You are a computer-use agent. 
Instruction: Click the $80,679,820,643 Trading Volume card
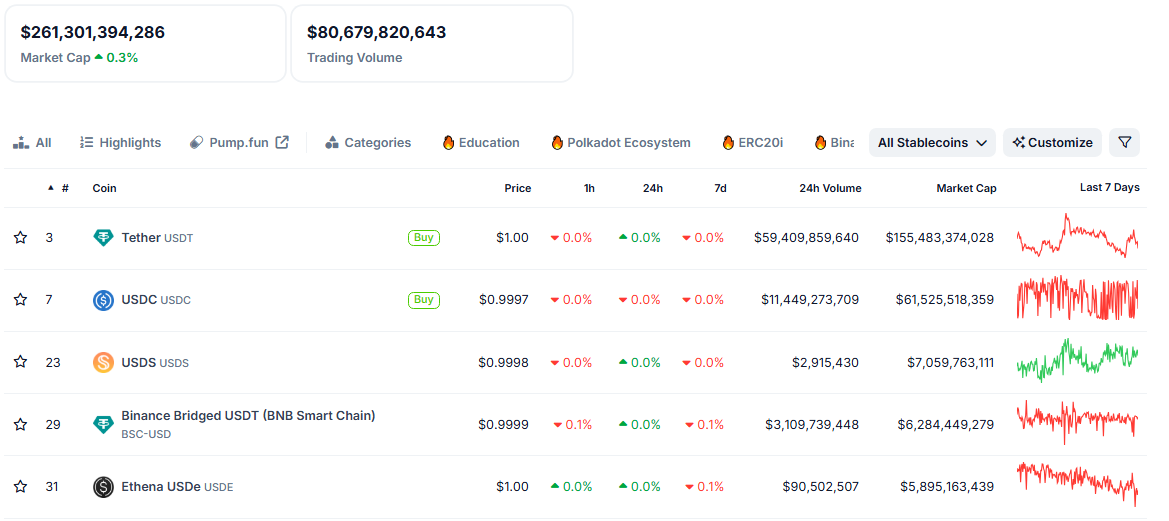point(432,43)
